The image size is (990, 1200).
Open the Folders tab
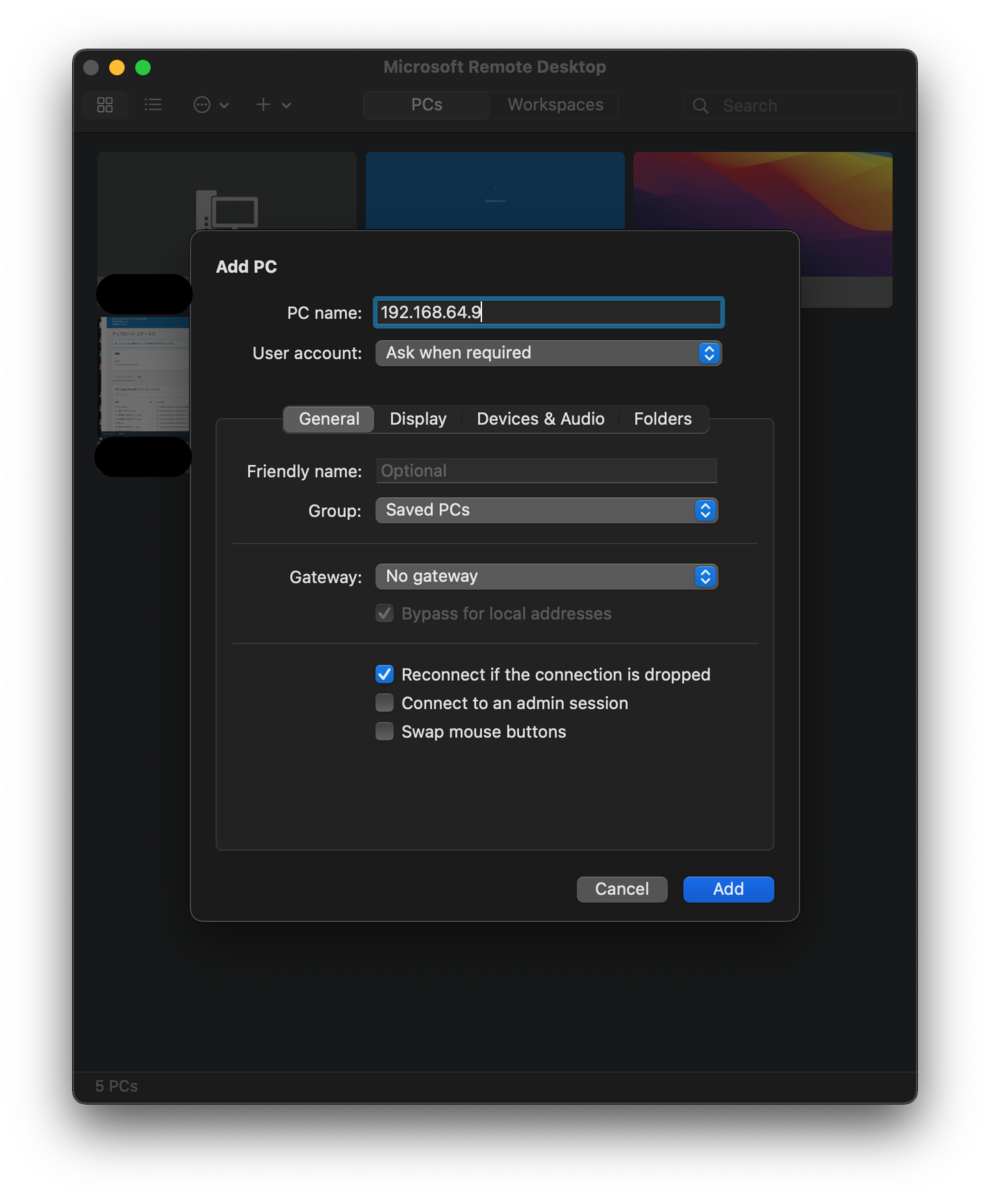tap(663, 419)
